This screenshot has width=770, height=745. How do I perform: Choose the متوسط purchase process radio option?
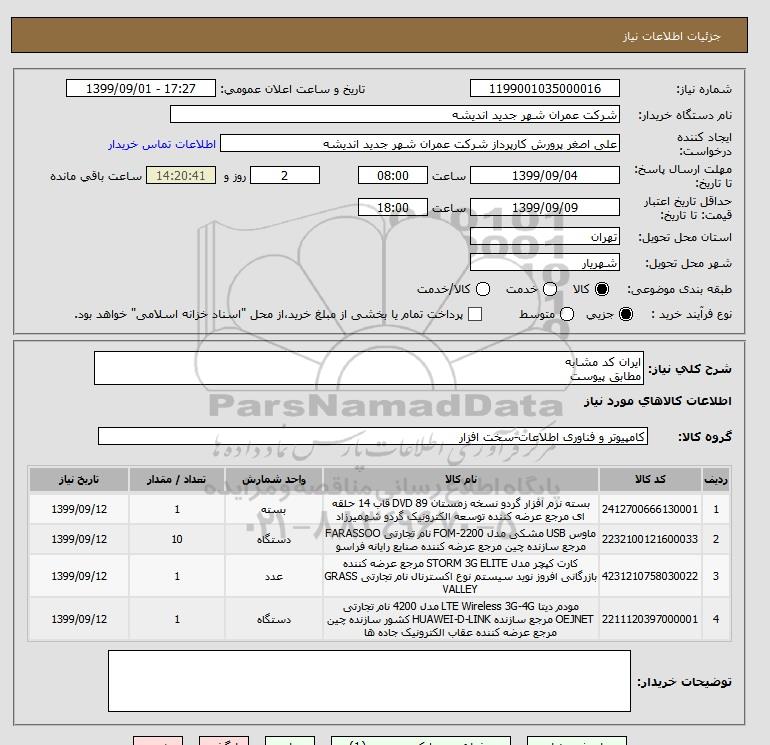tap(567, 314)
